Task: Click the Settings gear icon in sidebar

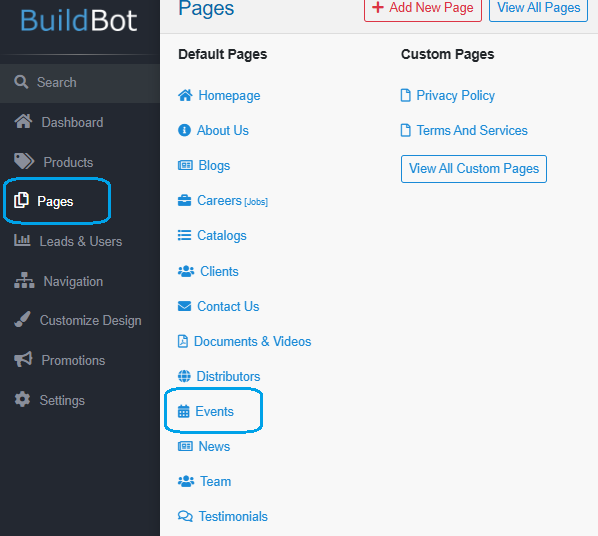Action: click(22, 399)
